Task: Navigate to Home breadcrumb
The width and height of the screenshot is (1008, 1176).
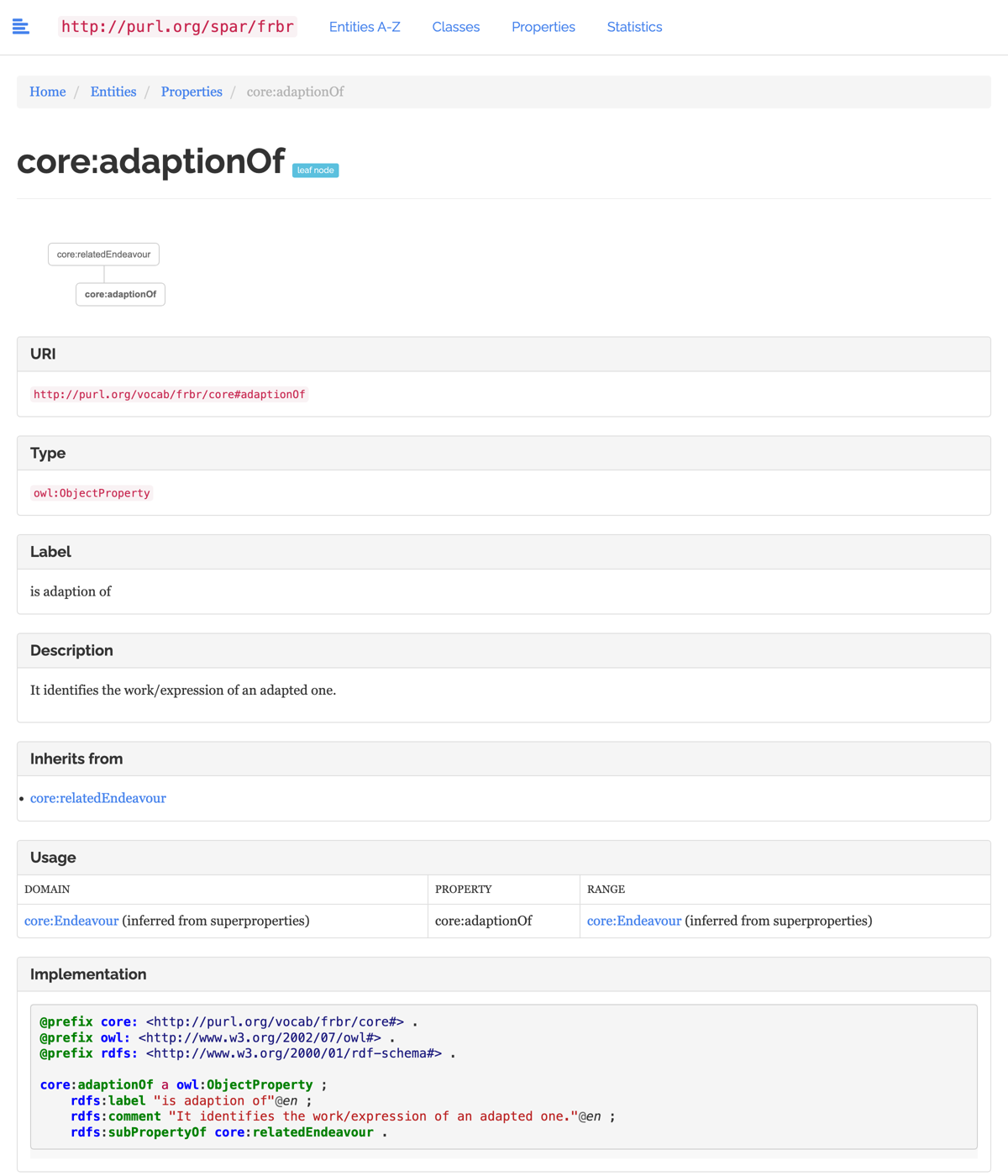Action: (x=48, y=92)
